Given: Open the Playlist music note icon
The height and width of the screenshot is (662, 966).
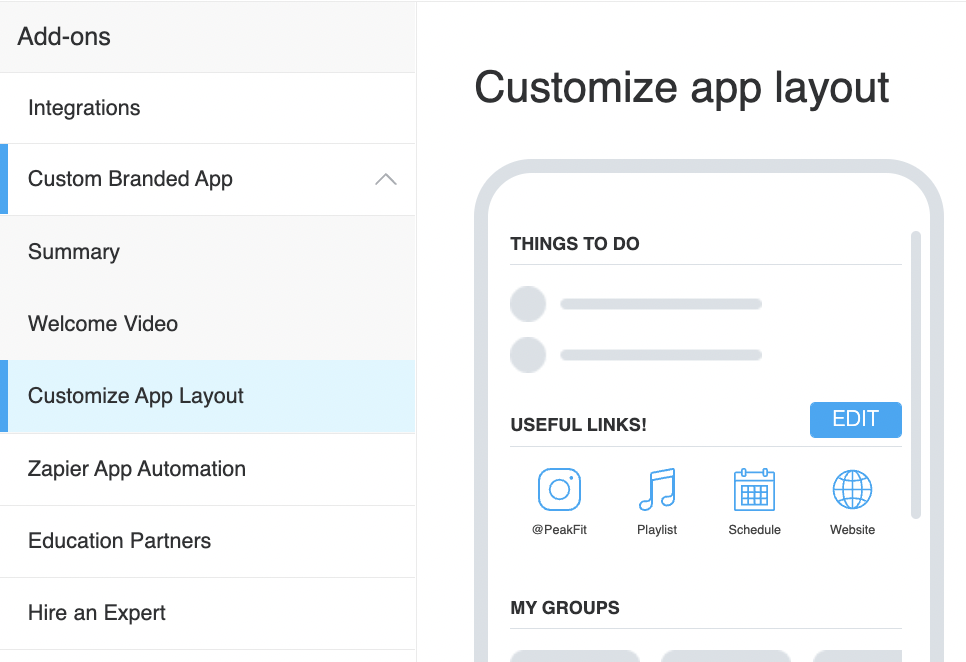Looking at the screenshot, I should [x=657, y=490].
